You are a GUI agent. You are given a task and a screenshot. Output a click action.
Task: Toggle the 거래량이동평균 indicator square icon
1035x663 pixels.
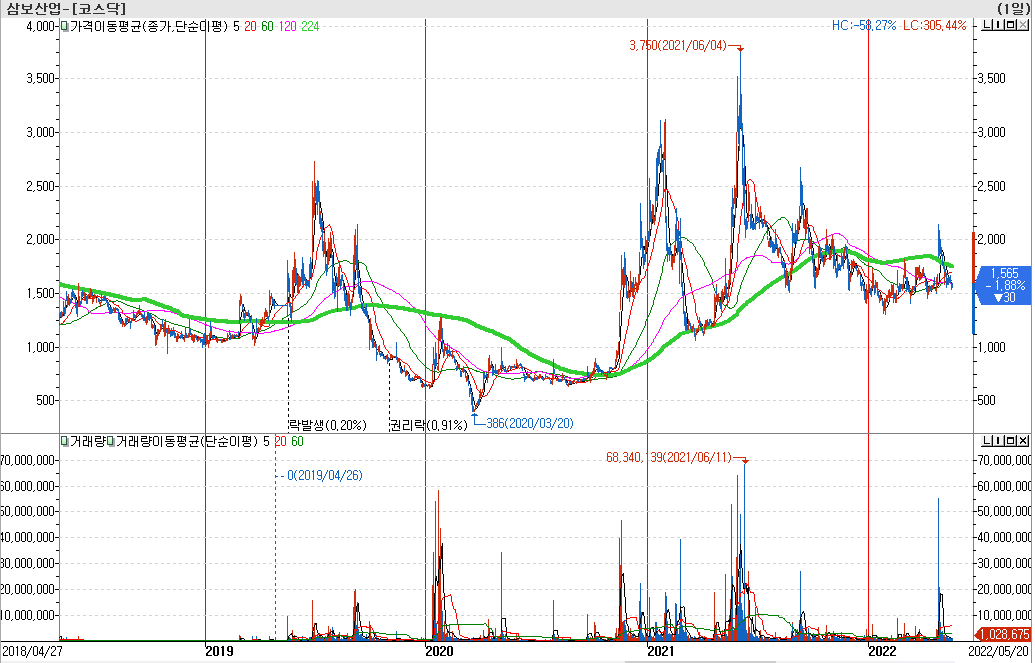pos(110,441)
